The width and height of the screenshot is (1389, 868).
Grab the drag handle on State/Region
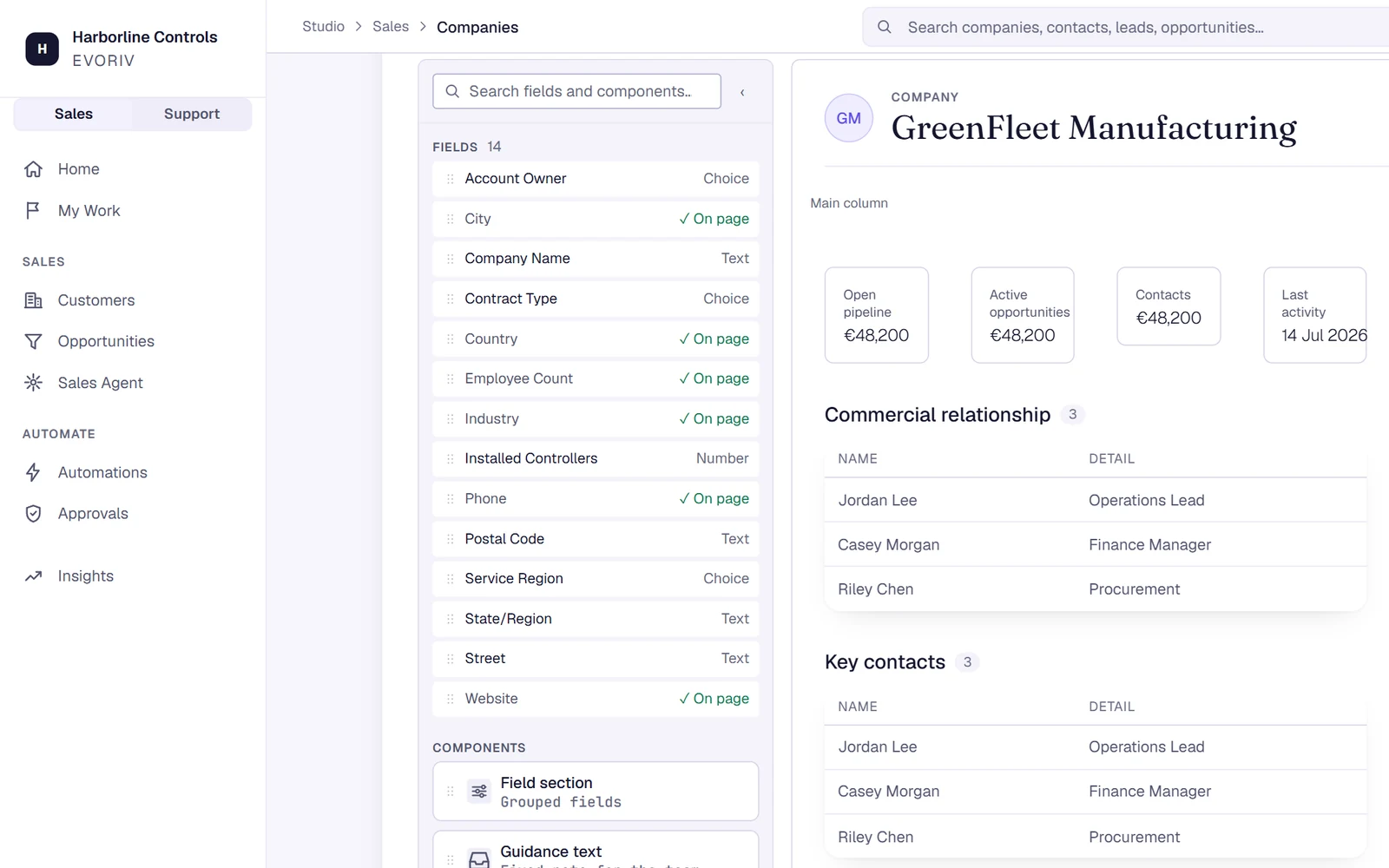pyautogui.click(x=450, y=619)
